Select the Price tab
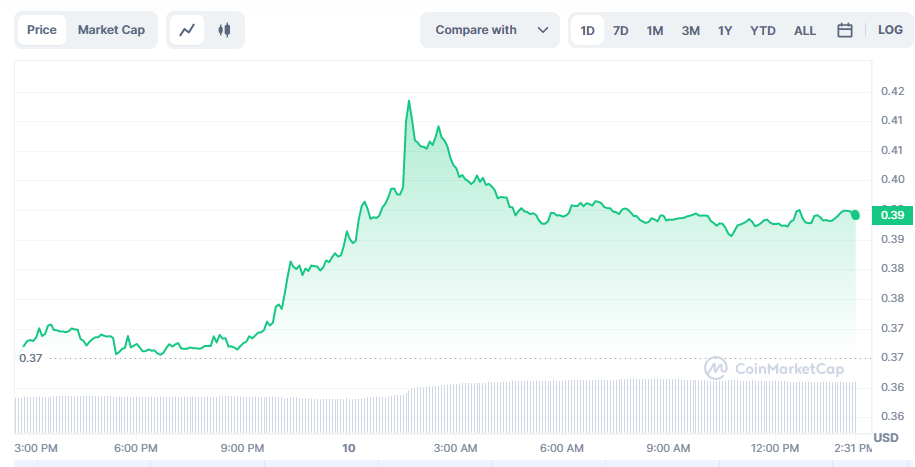 (42, 30)
